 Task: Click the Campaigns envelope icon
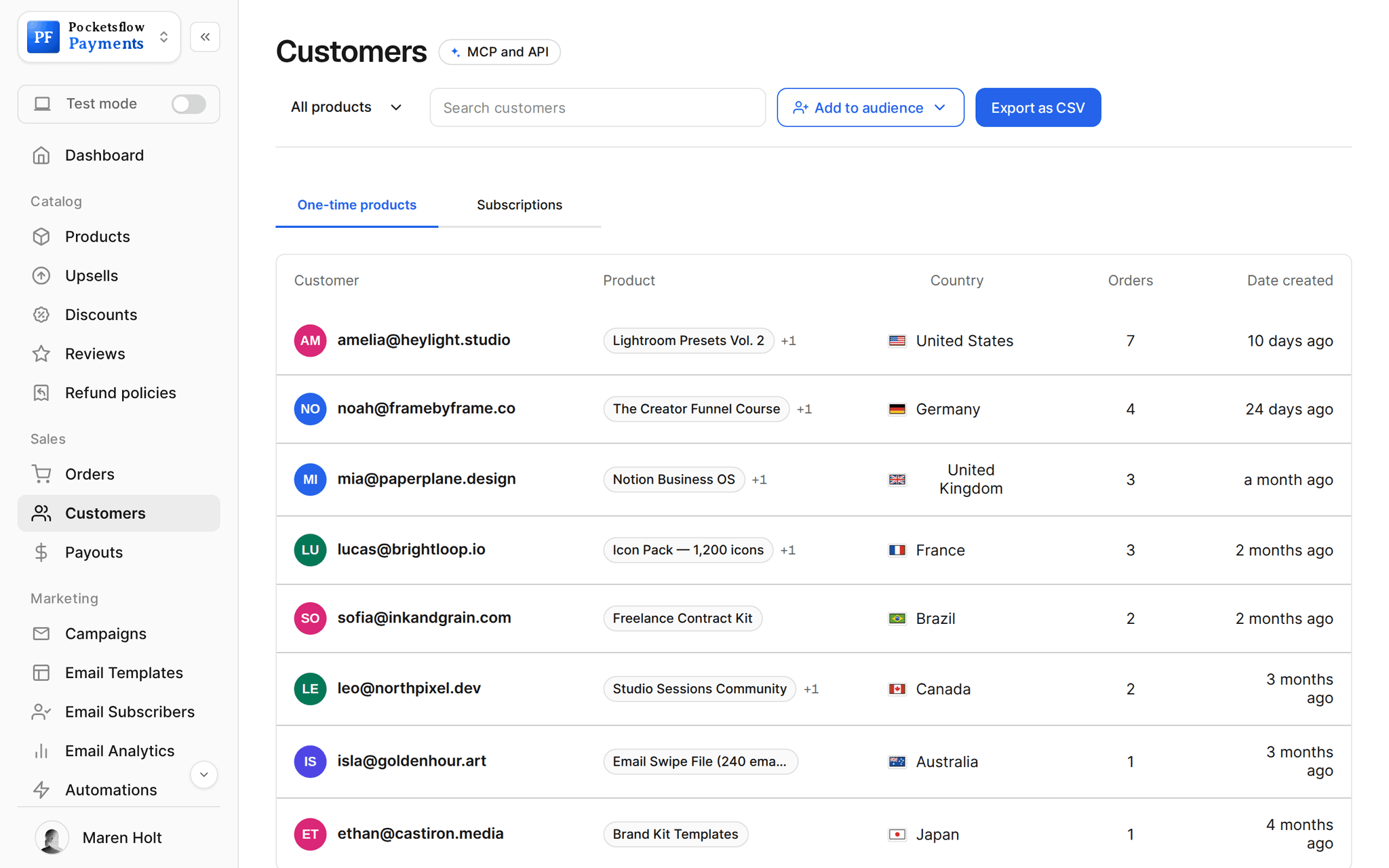pos(41,633)
